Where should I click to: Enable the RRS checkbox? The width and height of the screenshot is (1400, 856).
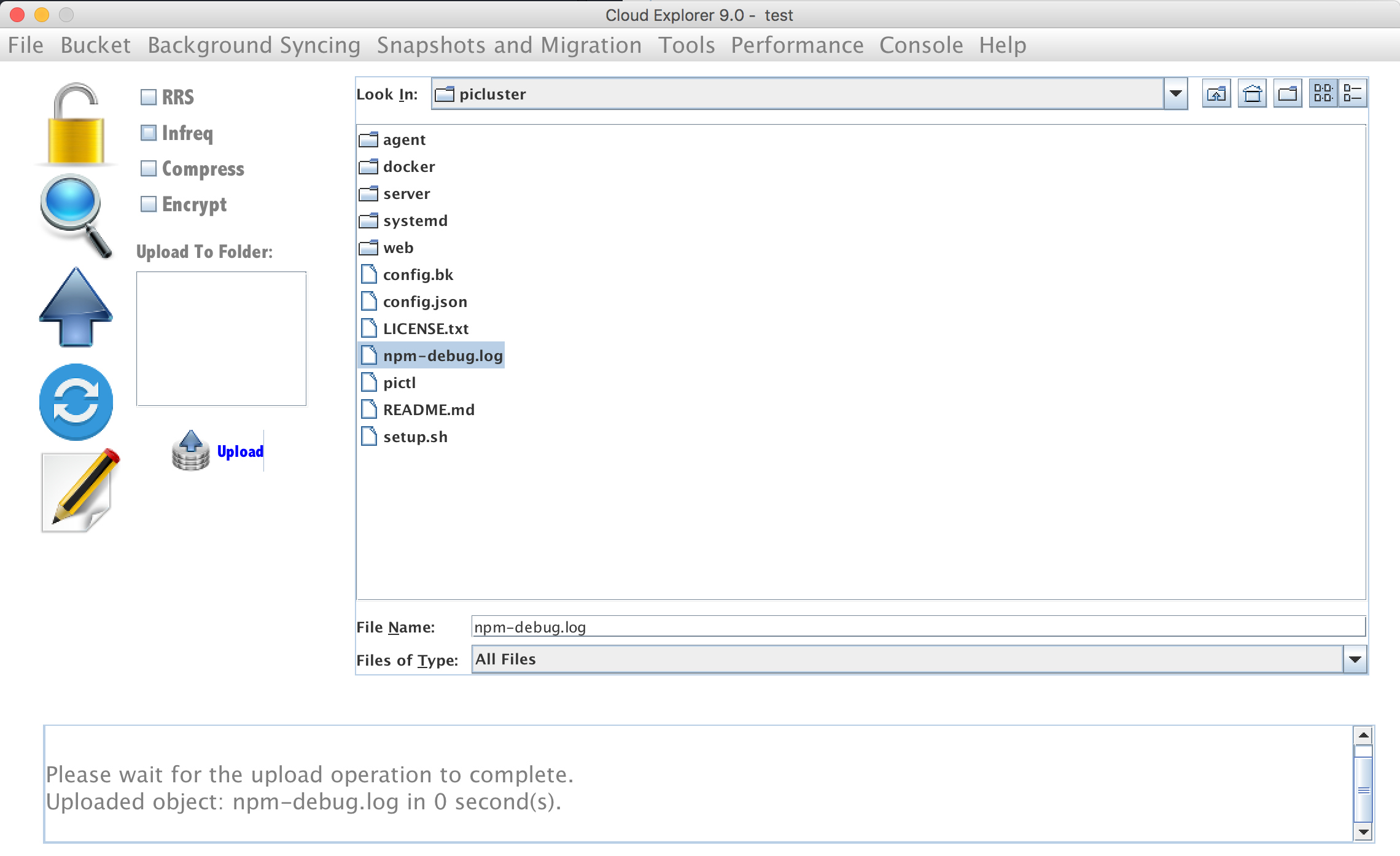click(x=149, y=97)
